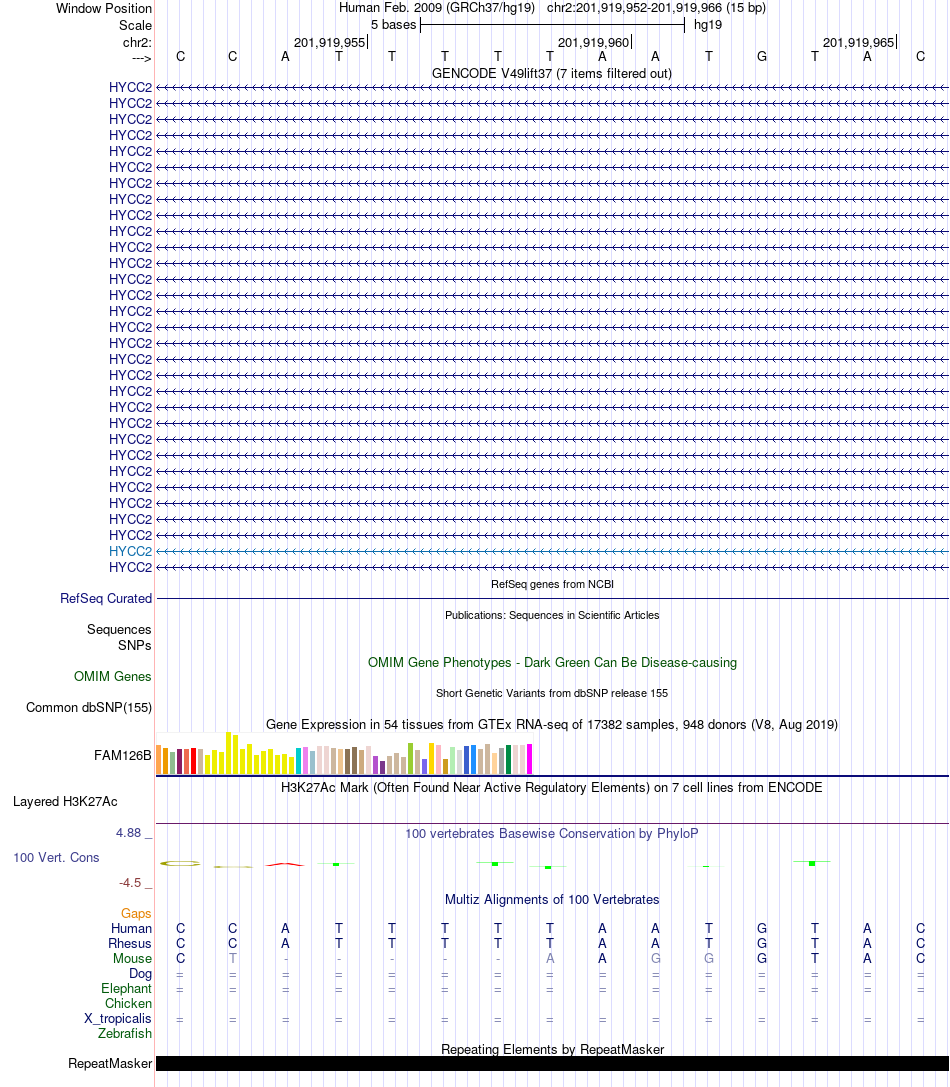Screen dimensions: 950x1087
Task: Click the 'RepeatMasker' track label
Action: tap(110, 1063)
